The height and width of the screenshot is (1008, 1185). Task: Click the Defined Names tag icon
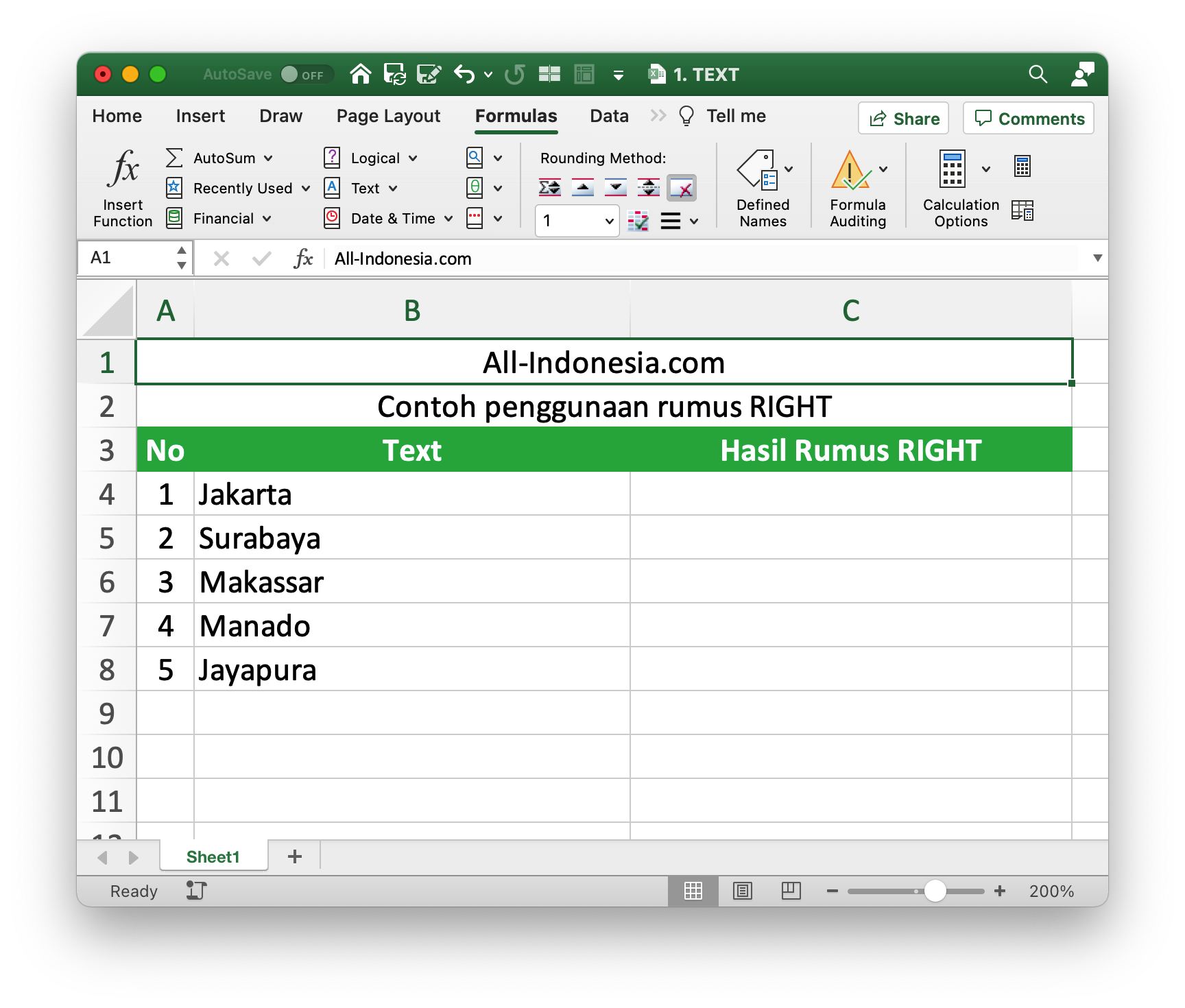pos(758,169)
